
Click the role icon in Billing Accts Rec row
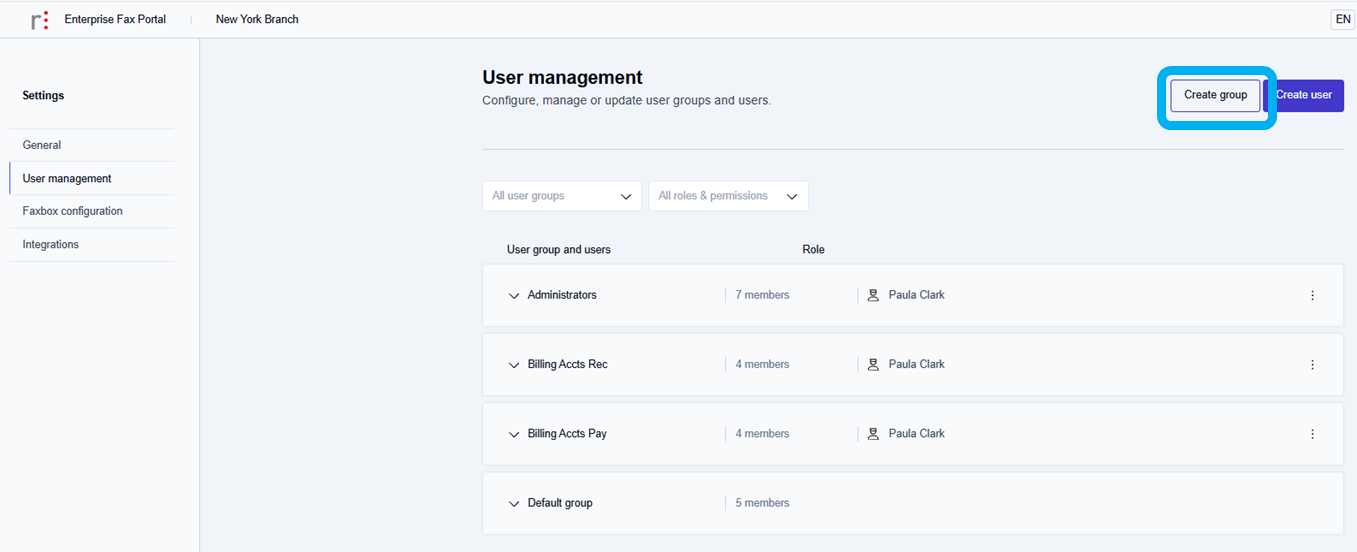[x=873, y=364]
